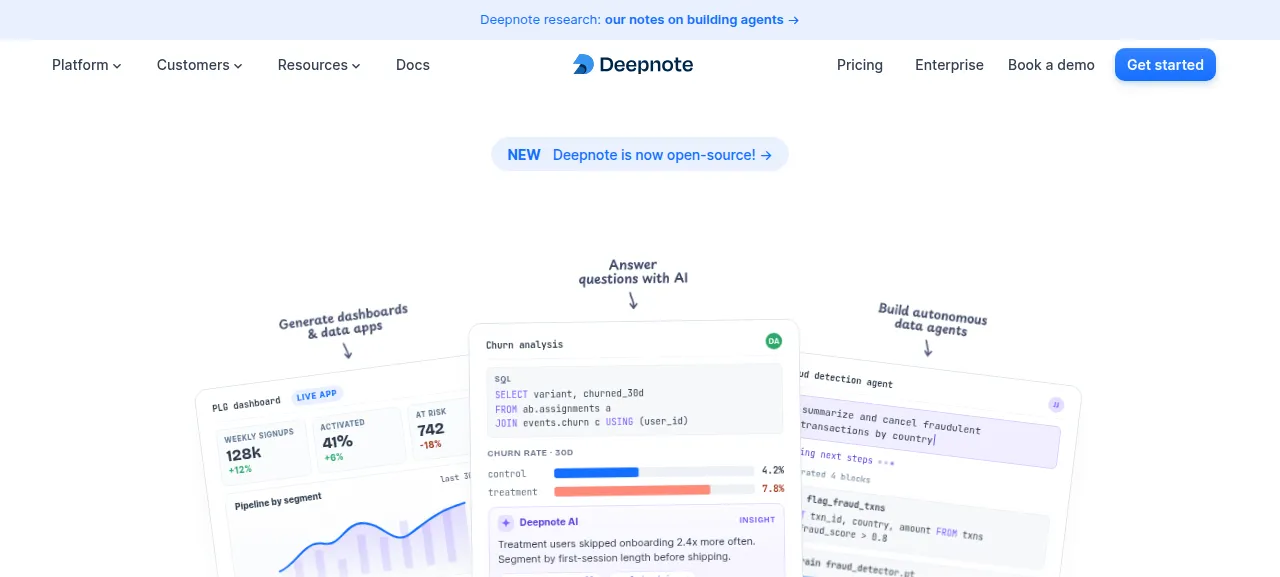This screenshot has width=1280, height=577.
Task: Expand the Resources dropdown menu
Action: pyautogui.click(x=319, y=65)
